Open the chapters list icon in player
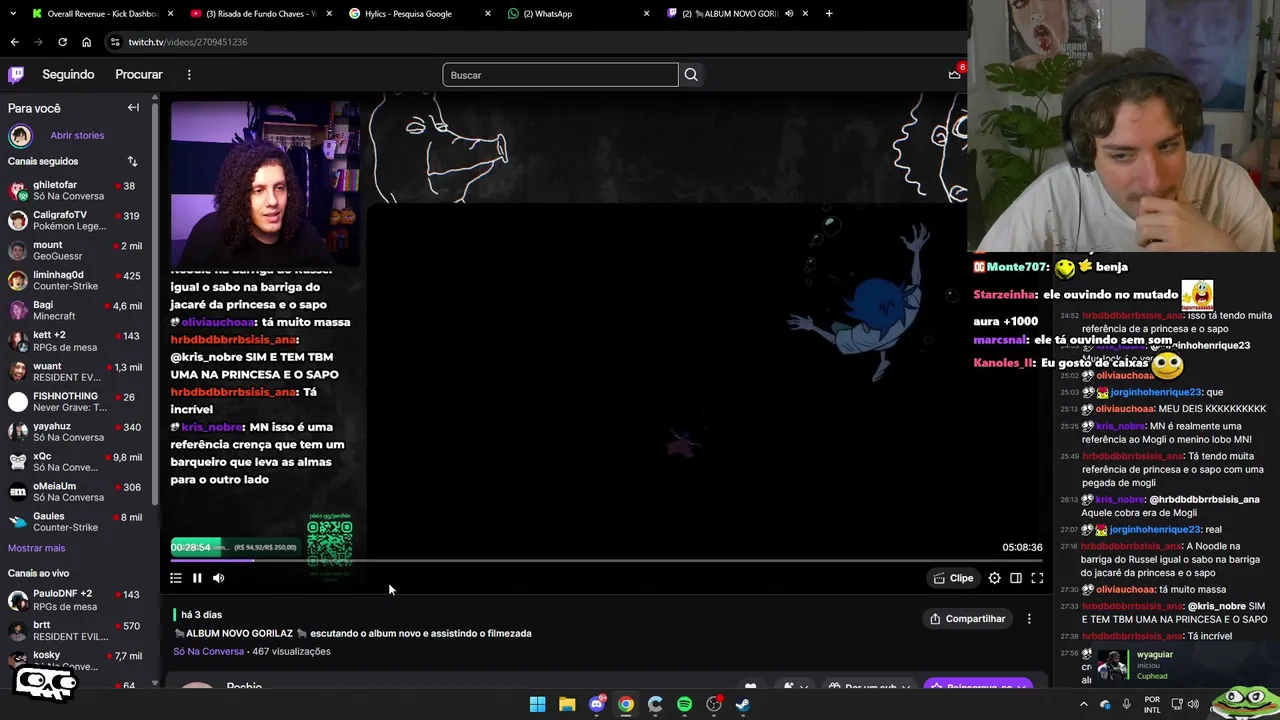Screen dimensions: 1280x720 [176, 578]
